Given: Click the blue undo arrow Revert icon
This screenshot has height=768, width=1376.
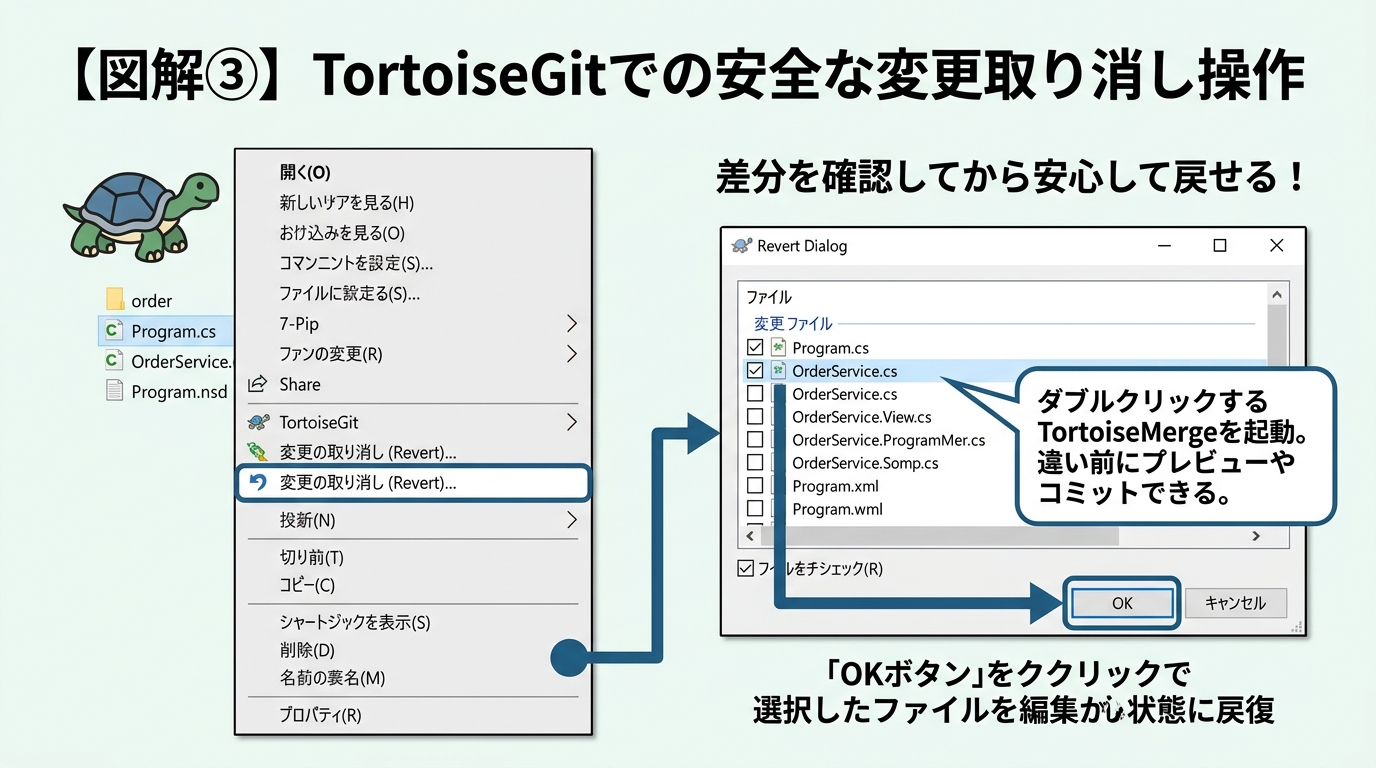Looking at the screenshot, I should point(258,483).
